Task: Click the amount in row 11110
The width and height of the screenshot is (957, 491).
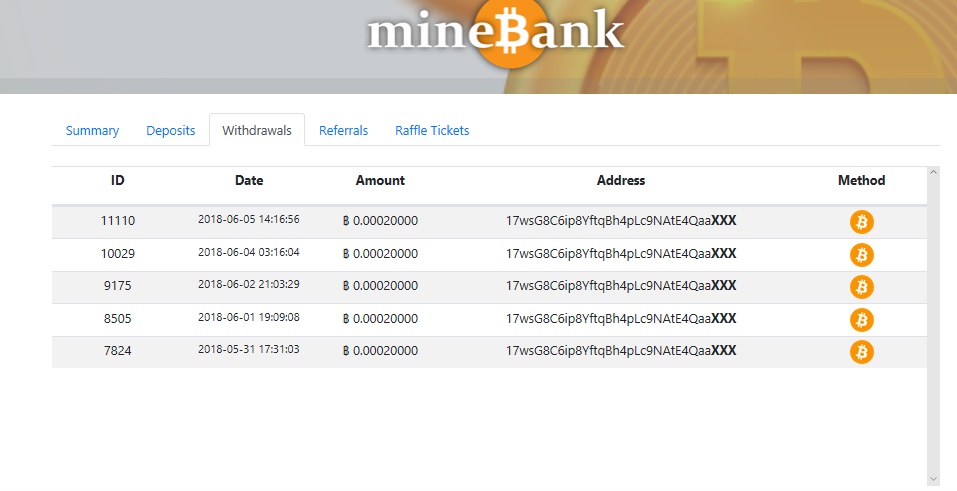Action: [380, 220]
